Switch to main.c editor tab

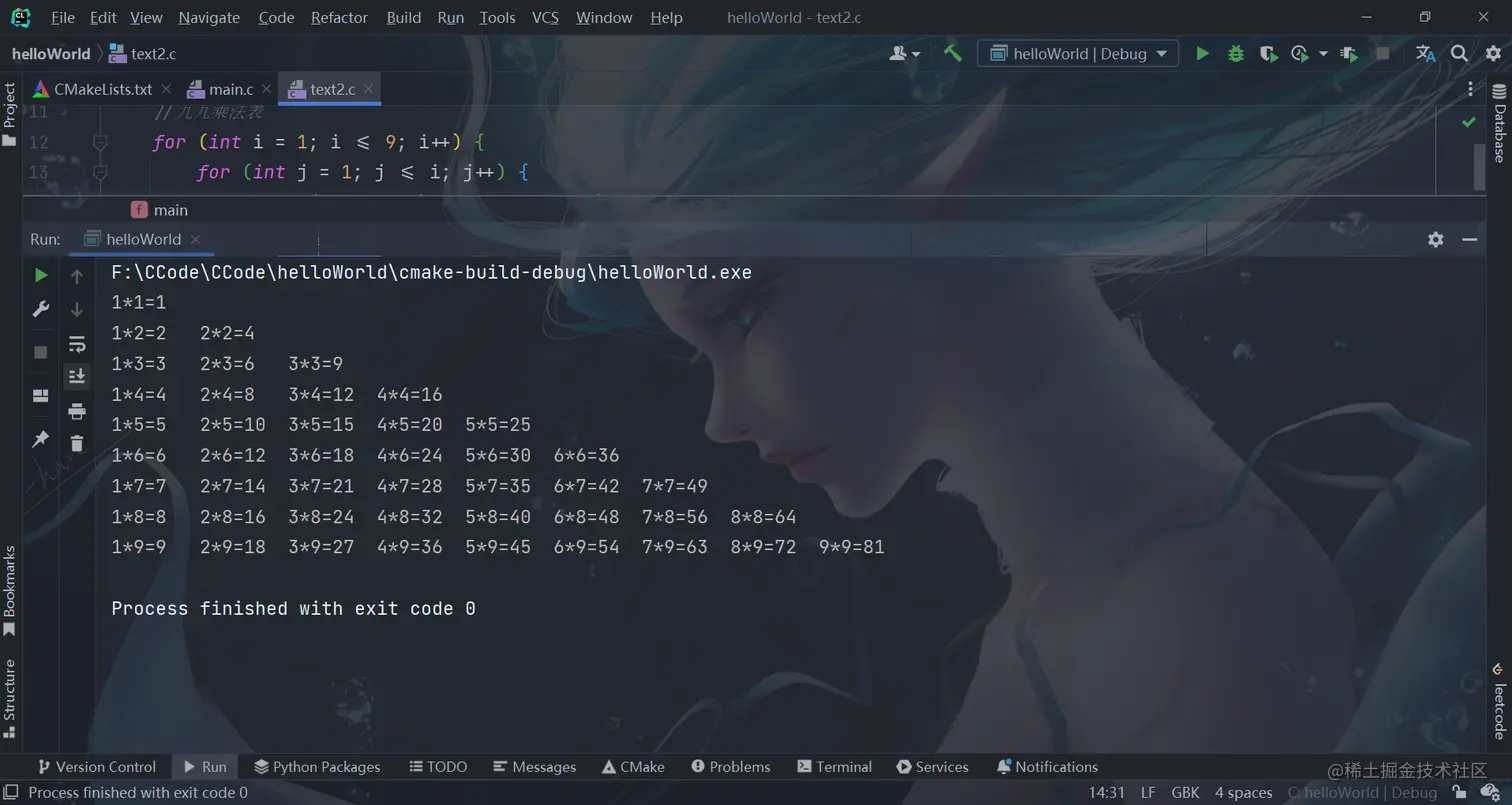tap(230, 89)
